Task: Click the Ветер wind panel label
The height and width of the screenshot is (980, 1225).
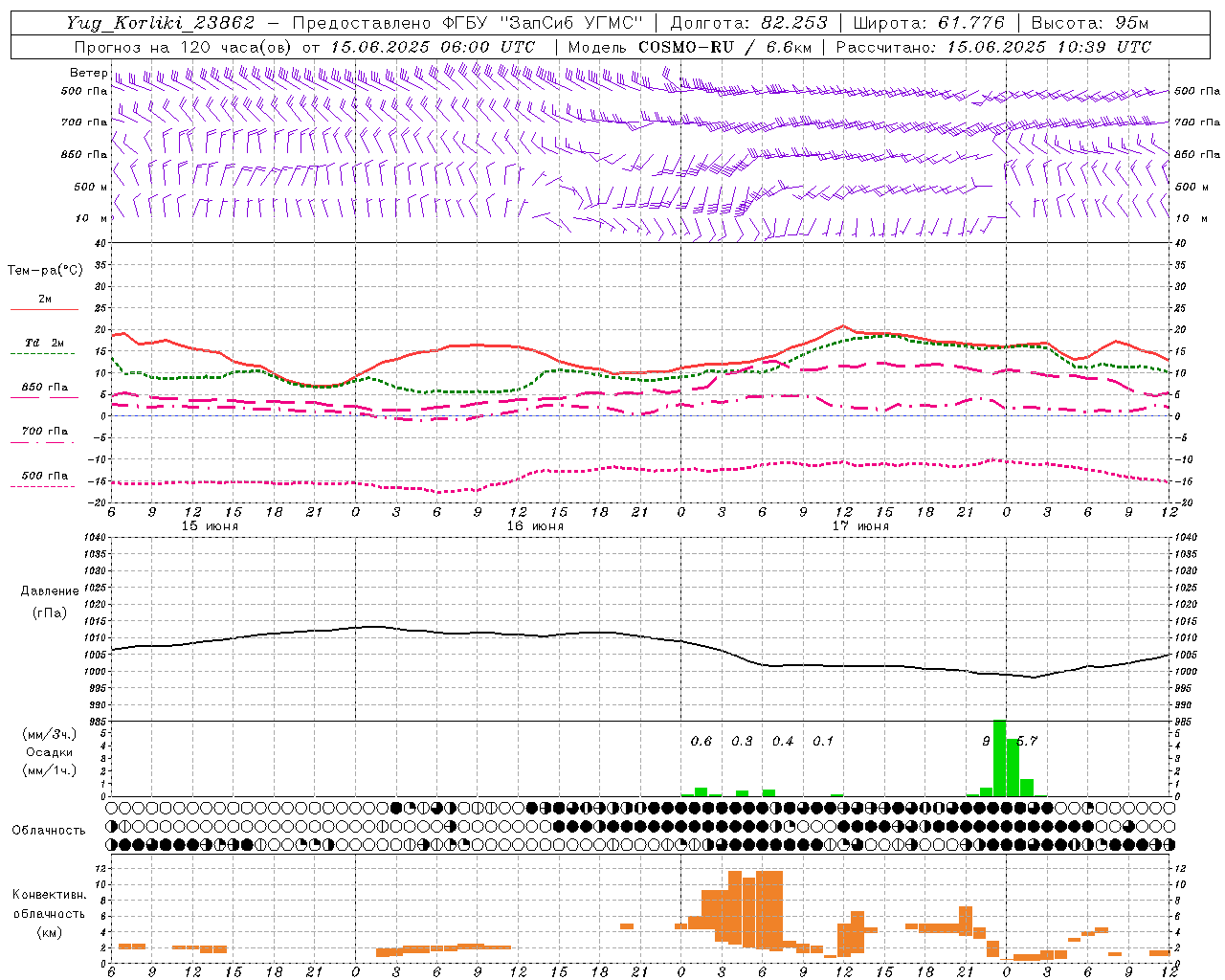Action: click(x=88, y=73)
